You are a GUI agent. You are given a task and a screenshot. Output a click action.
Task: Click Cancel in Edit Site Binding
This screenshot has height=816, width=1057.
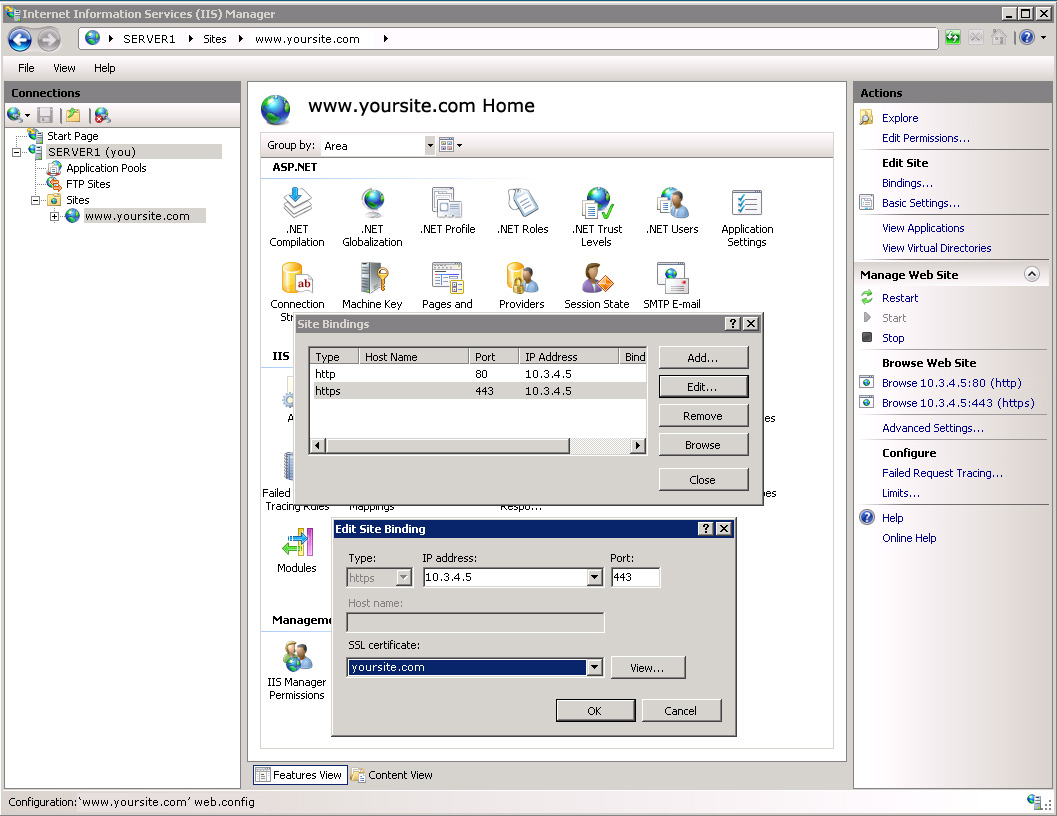click(x=681, y=711)
